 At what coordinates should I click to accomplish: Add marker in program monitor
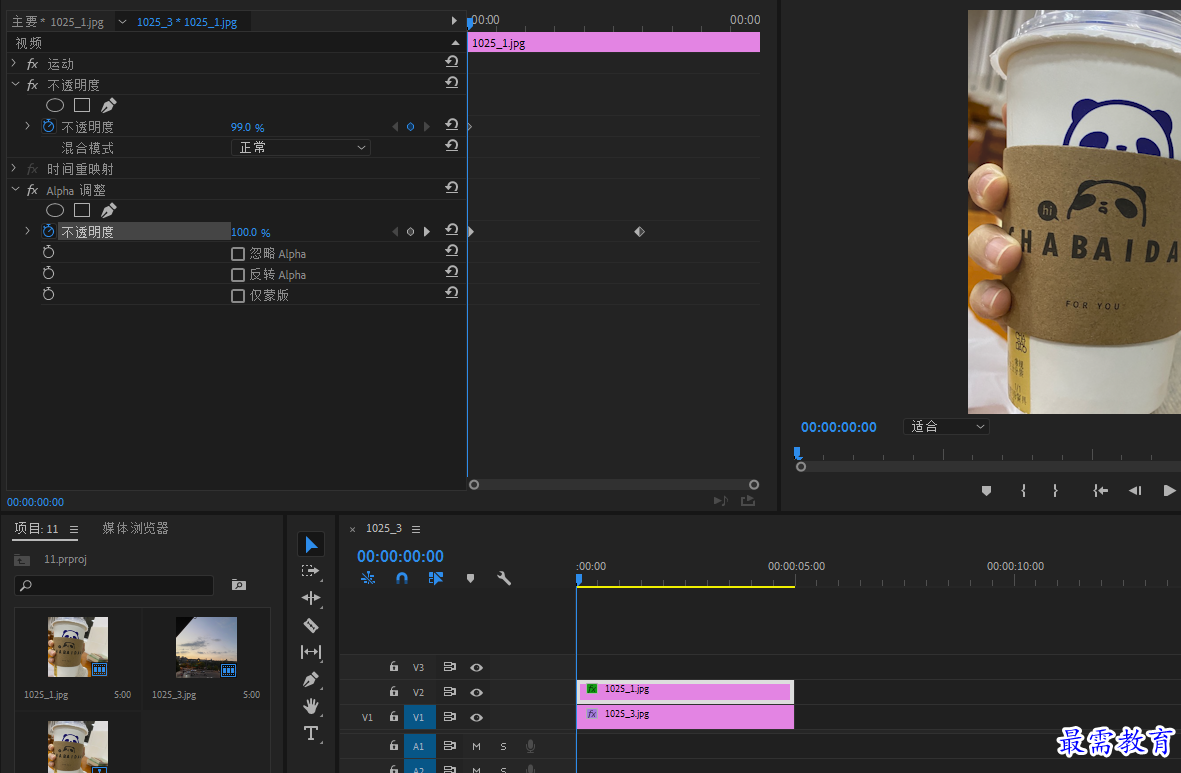(x=986, y=491)
